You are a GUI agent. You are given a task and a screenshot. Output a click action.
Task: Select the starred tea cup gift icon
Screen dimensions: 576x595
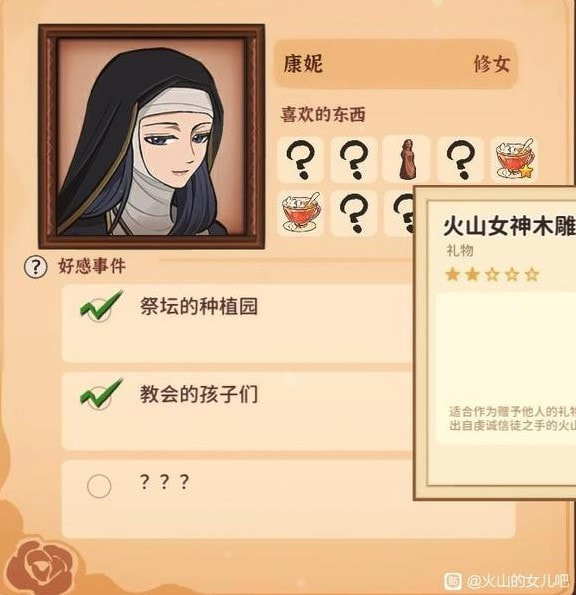[x=515, y=159]
